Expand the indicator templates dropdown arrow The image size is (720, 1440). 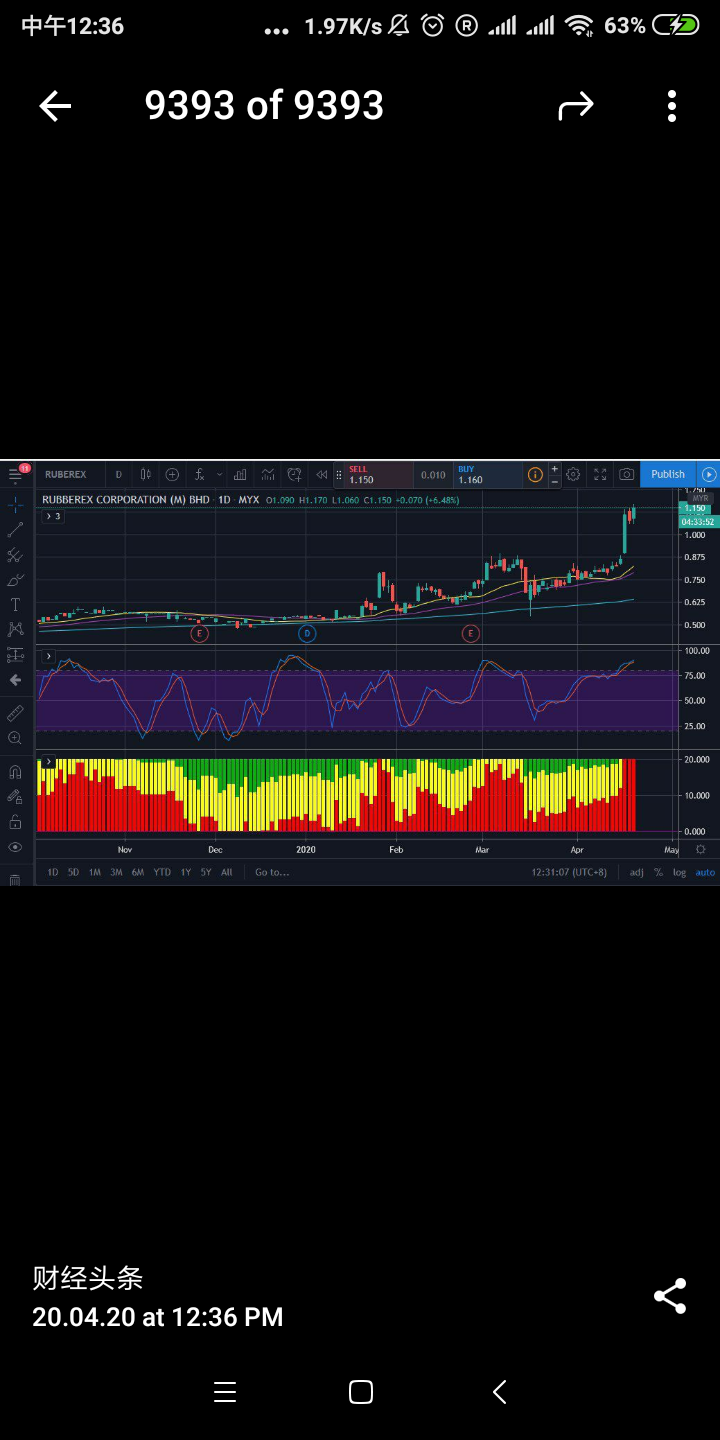click(x=220, y=474)
